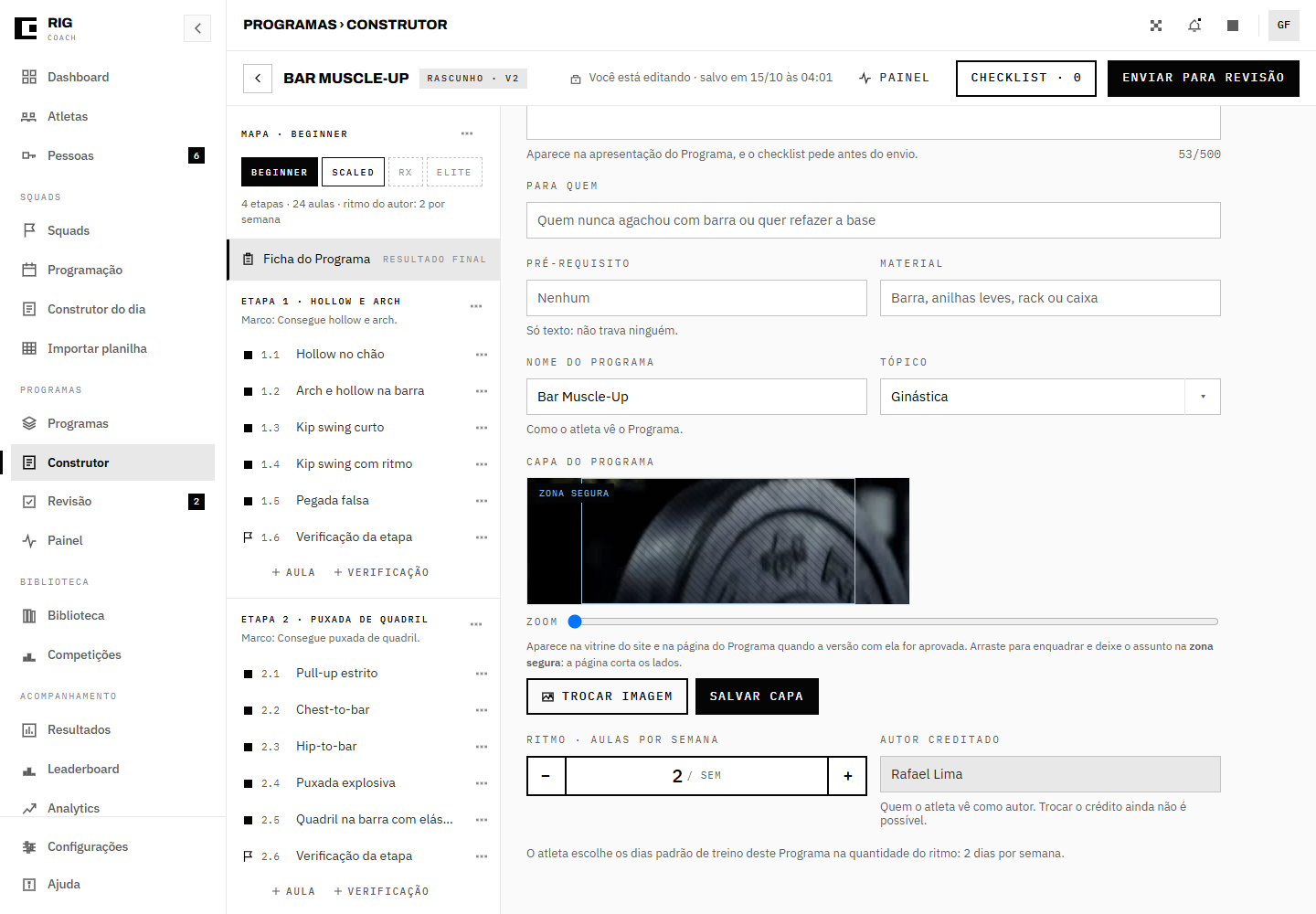Increase aulas por semana with plus
The width and height of the screenshot is (1316, 914).
click(x=847, y=776)
